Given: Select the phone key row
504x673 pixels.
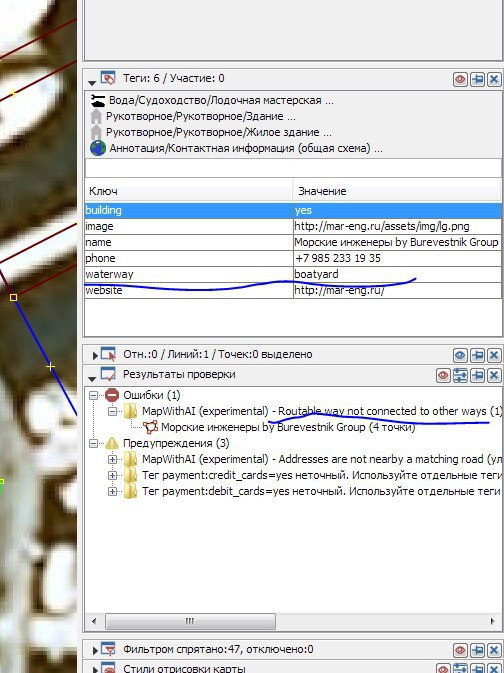Looking at the screenshot, I should point(188,258).
